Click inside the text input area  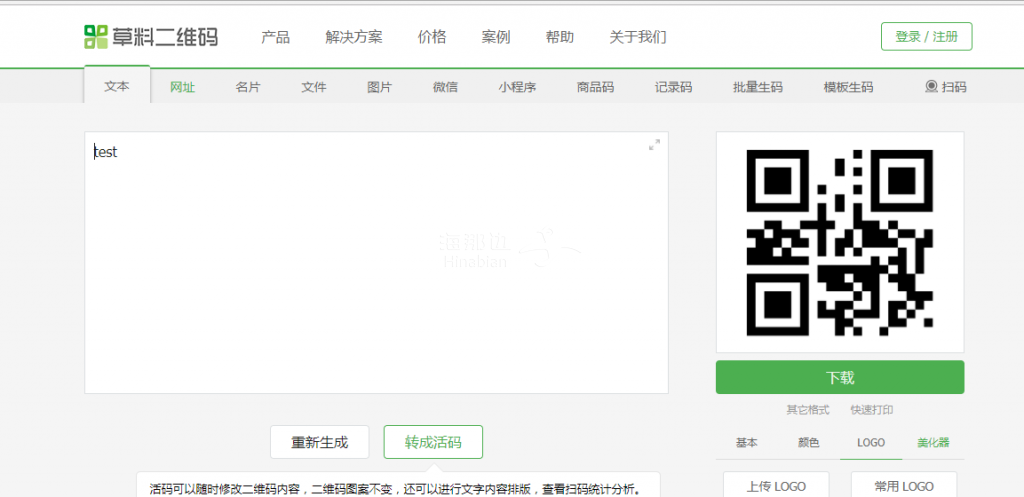click(376, 262)
